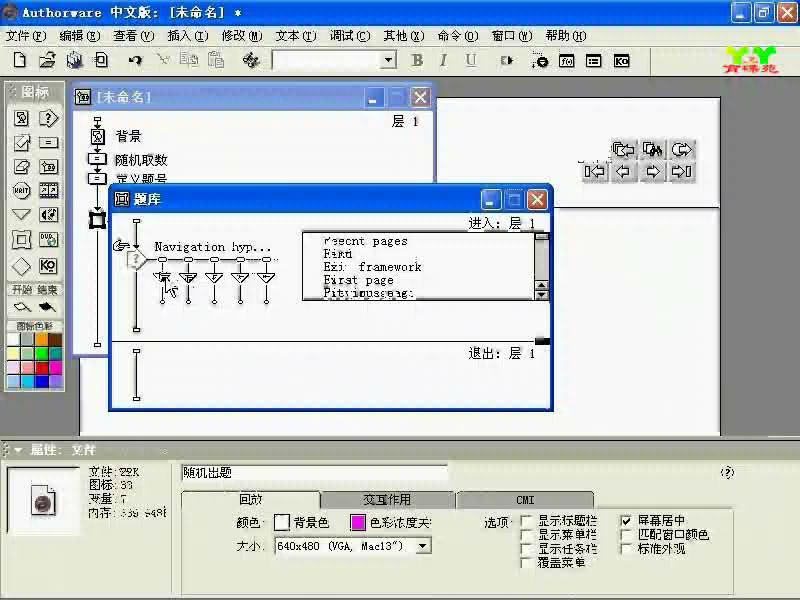Switch to the CMI tab

pos(524,499)
